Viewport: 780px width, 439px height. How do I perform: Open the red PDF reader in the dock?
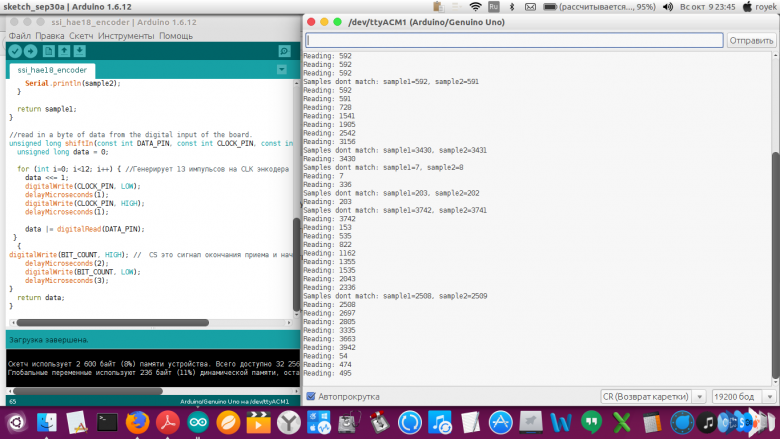click(x=168, y=423)
